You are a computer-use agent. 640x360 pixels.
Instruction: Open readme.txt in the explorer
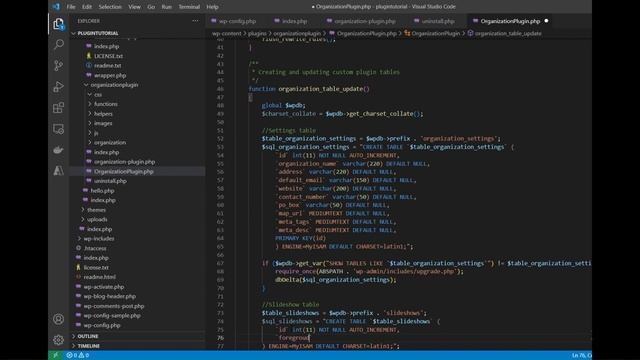(x=108, y=66)
